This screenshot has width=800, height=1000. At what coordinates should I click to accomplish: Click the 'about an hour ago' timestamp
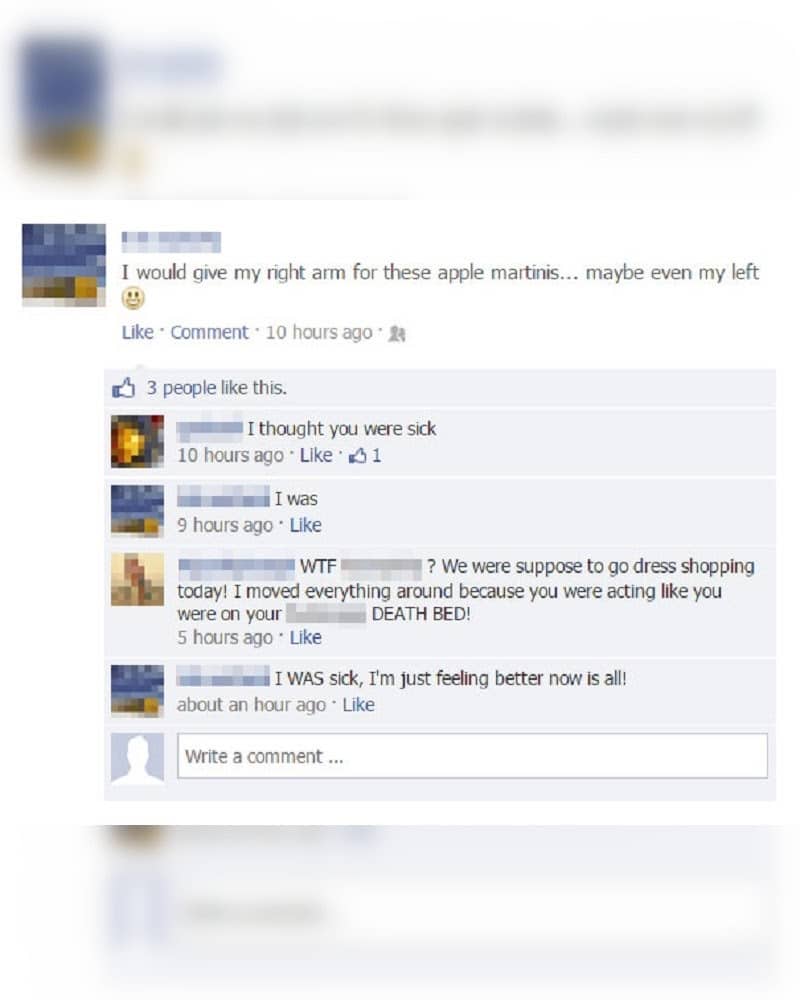pyautogui.click(x=251, y=705)
